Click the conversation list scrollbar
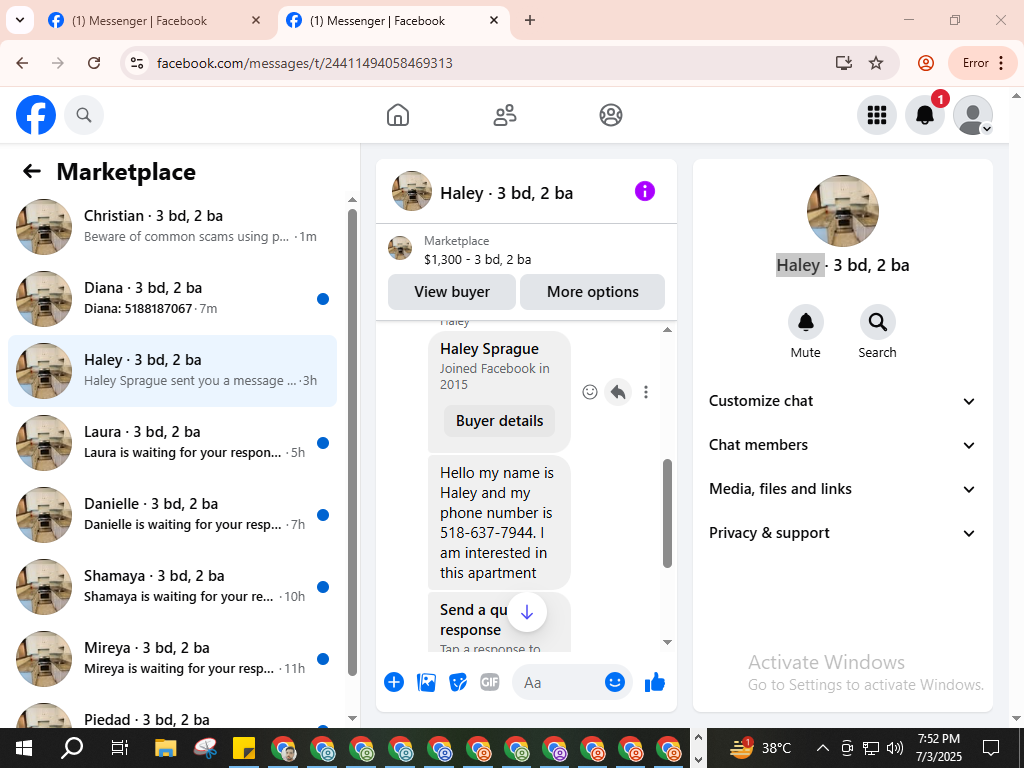This screenshot has width=1024, height=768. click(353, 442)
